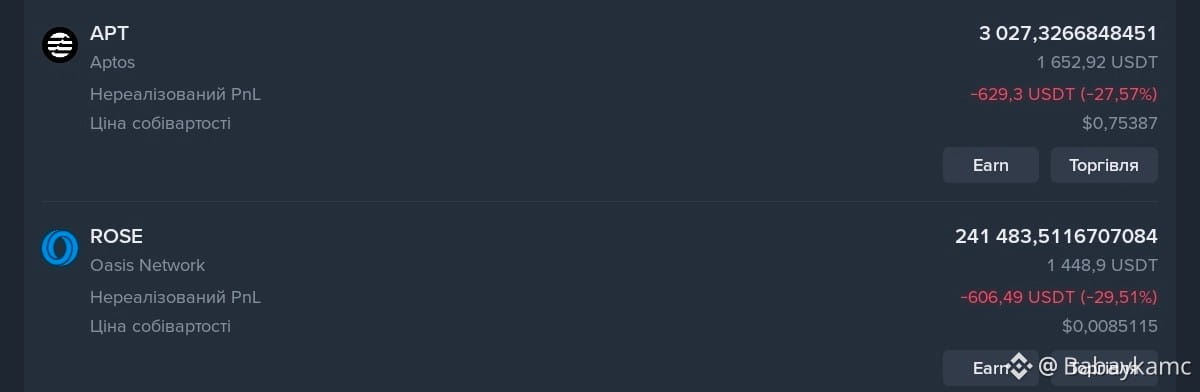Click the APT value 1 652,92 USDT
Image resolution: width=1200 pixels, height=392 pixels.
1097,62
